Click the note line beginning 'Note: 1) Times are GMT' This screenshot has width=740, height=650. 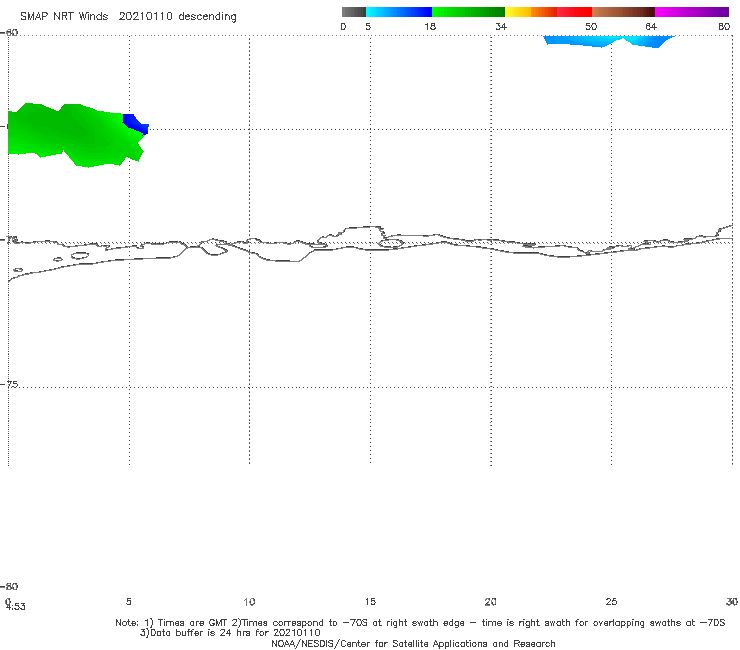(420, 623)
